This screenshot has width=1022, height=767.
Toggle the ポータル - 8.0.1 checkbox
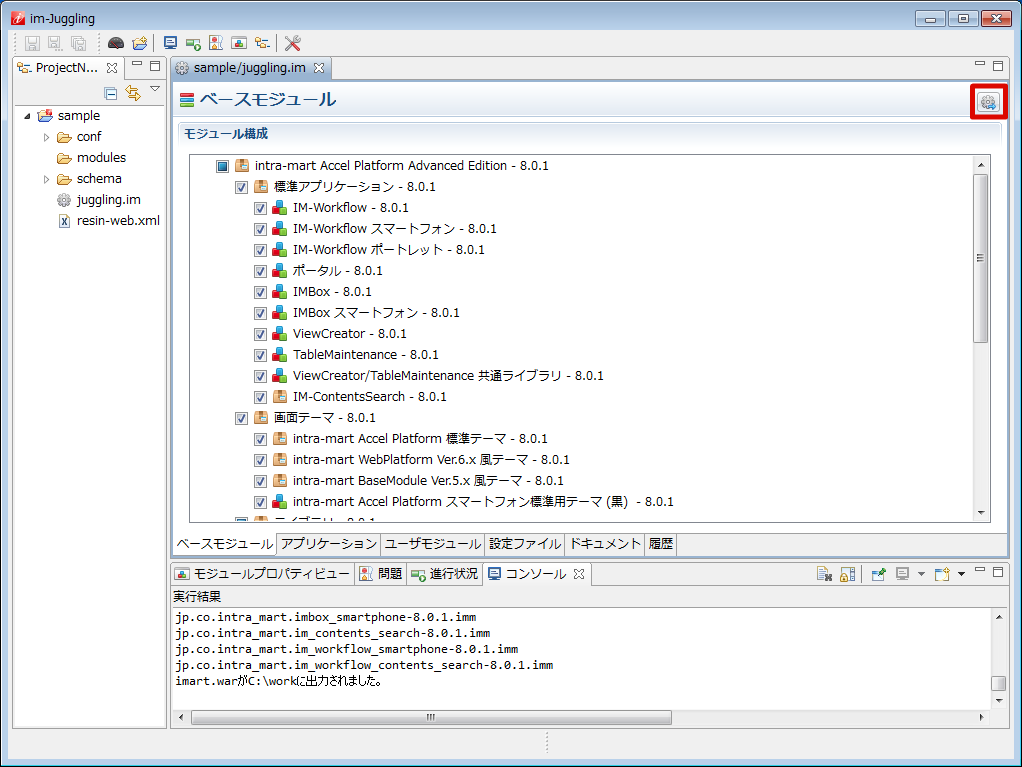pyautogui.click(x=260, y=271)
